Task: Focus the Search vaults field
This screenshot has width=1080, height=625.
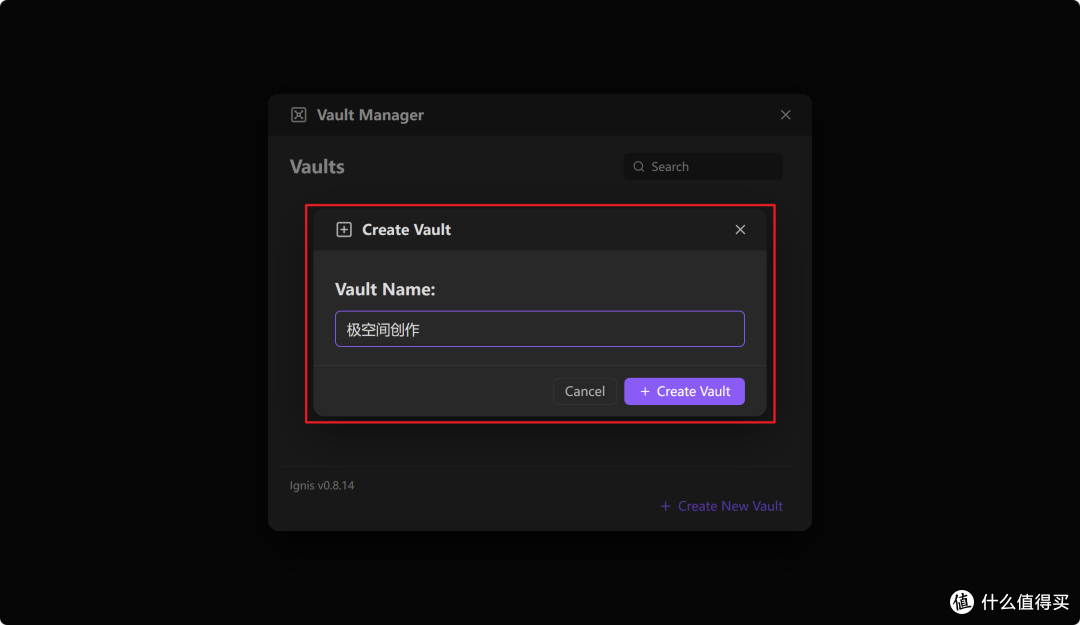Action: click(x=703, y=167)
